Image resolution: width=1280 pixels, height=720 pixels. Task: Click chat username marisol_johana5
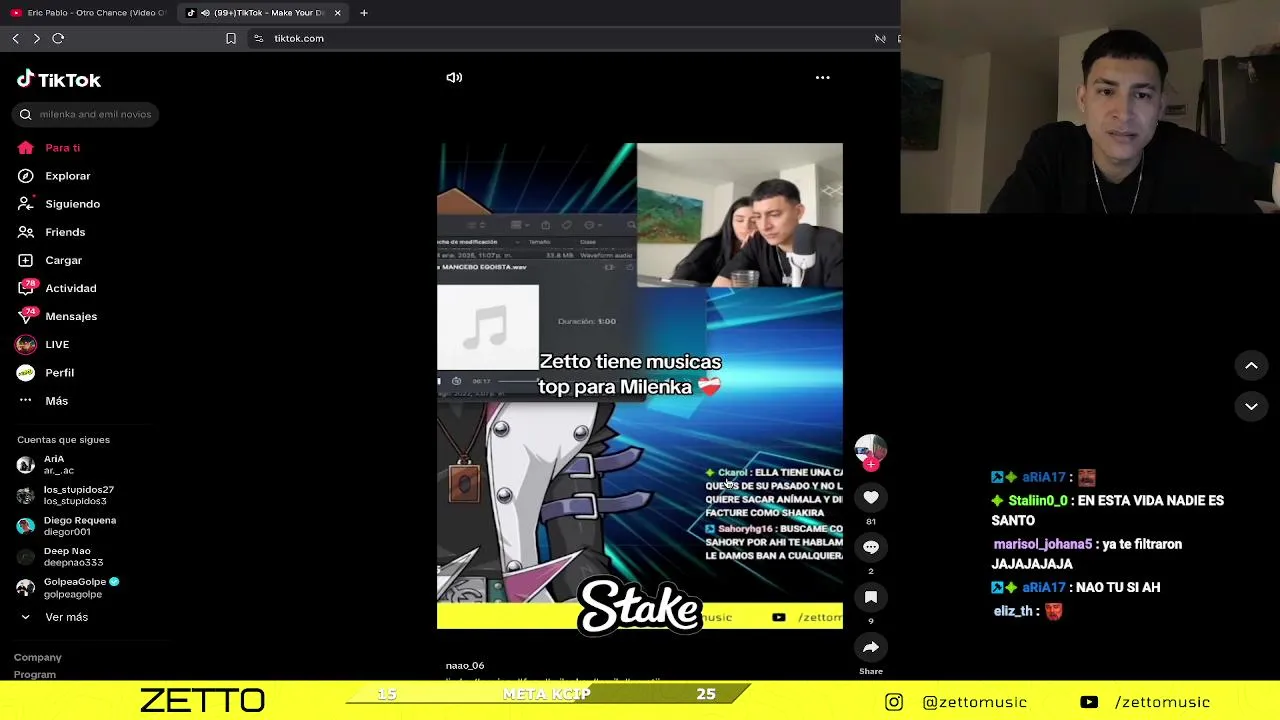(x=1042, y=544)
